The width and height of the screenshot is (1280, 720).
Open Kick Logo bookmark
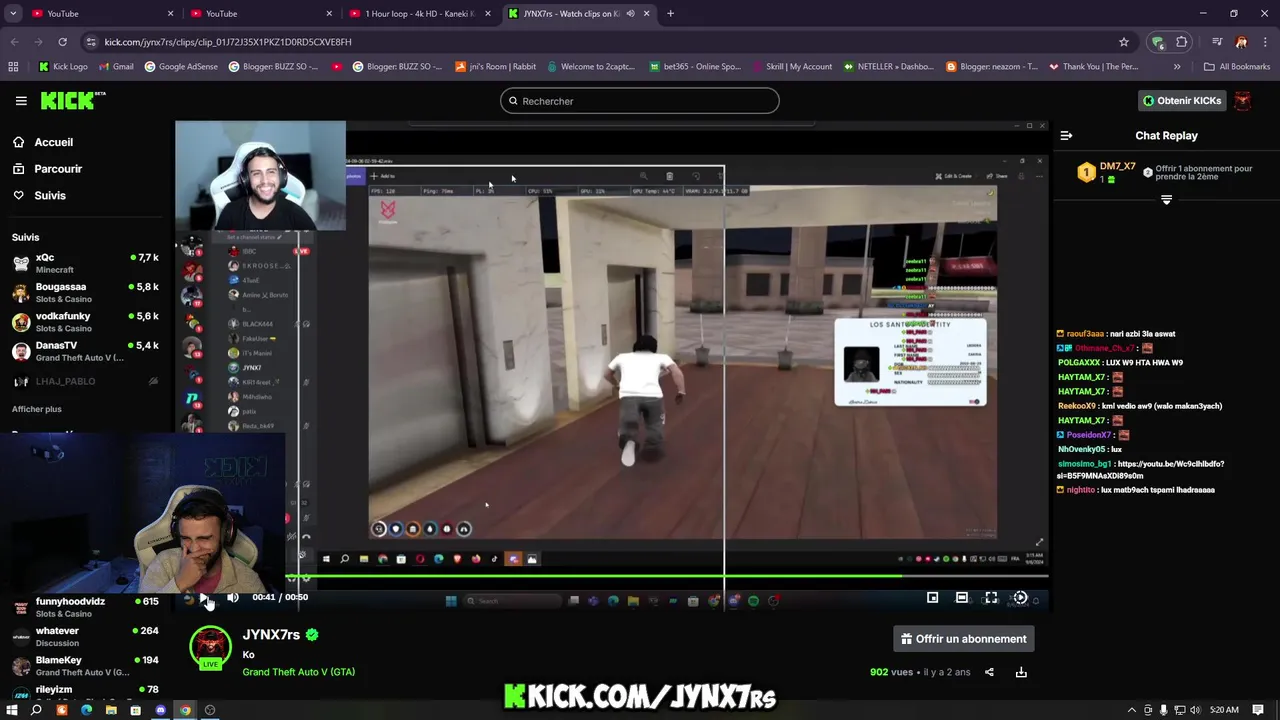coord(62,67)
